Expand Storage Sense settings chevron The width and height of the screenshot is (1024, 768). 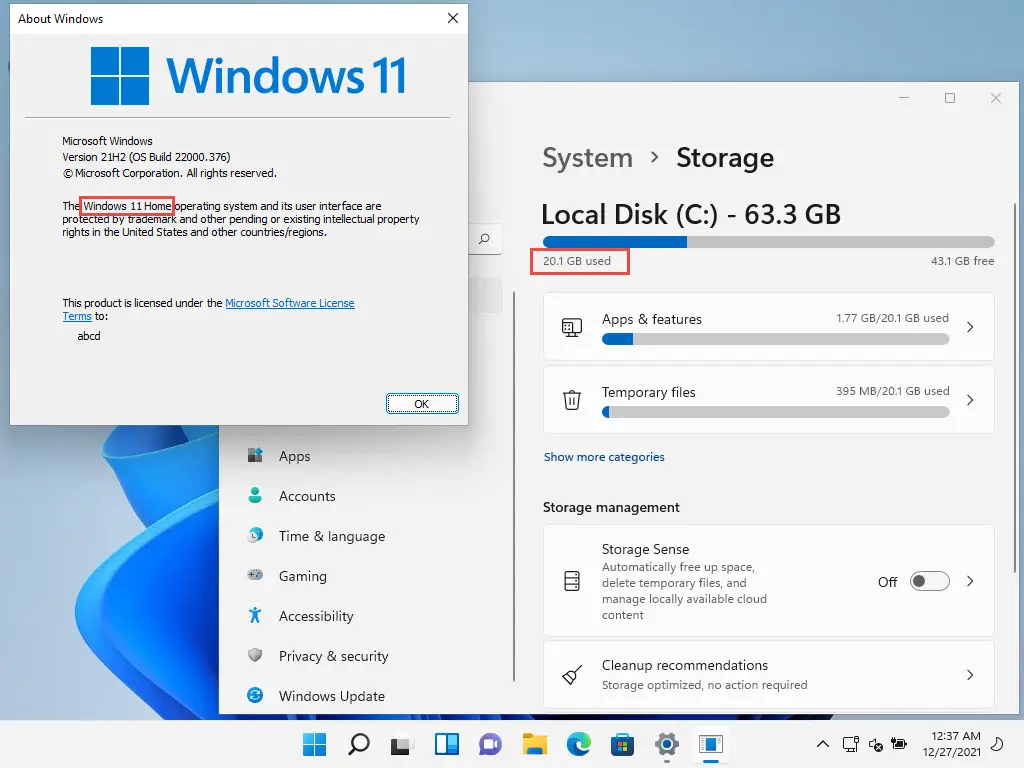pyautogui.click(x=970, y=581)
